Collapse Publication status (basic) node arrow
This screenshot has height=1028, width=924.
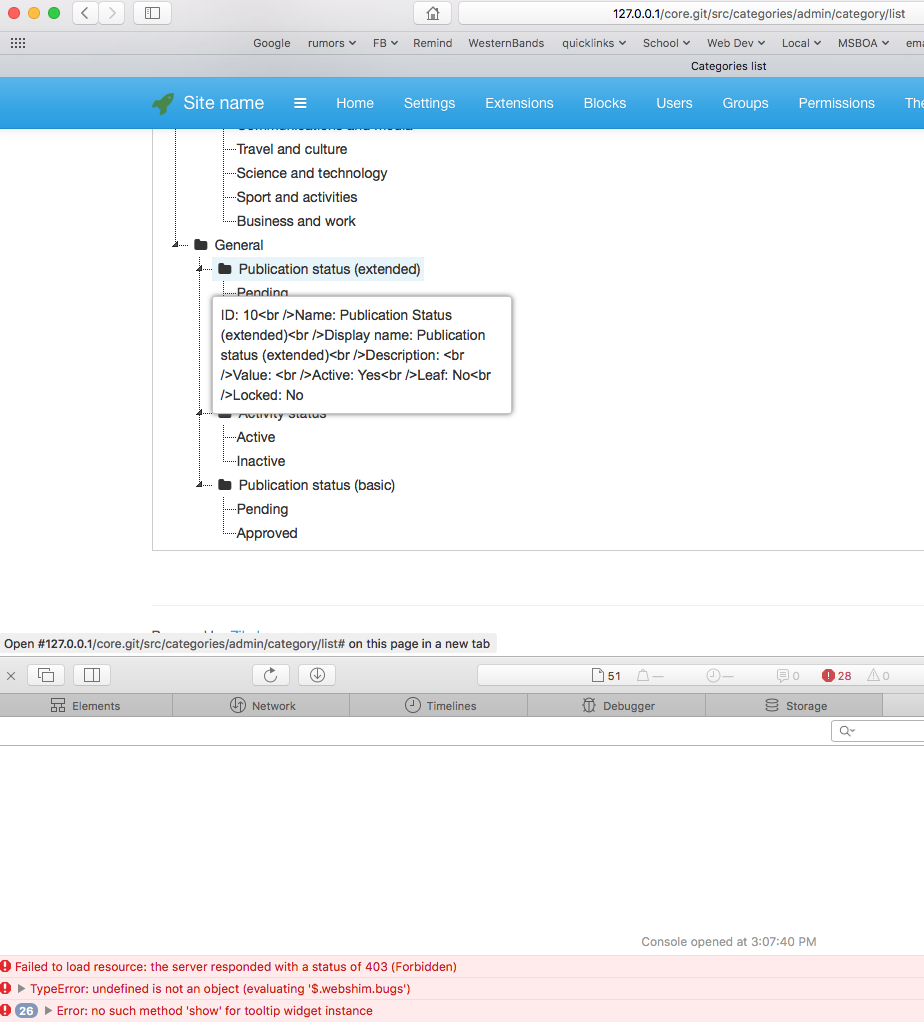(199, 484)
